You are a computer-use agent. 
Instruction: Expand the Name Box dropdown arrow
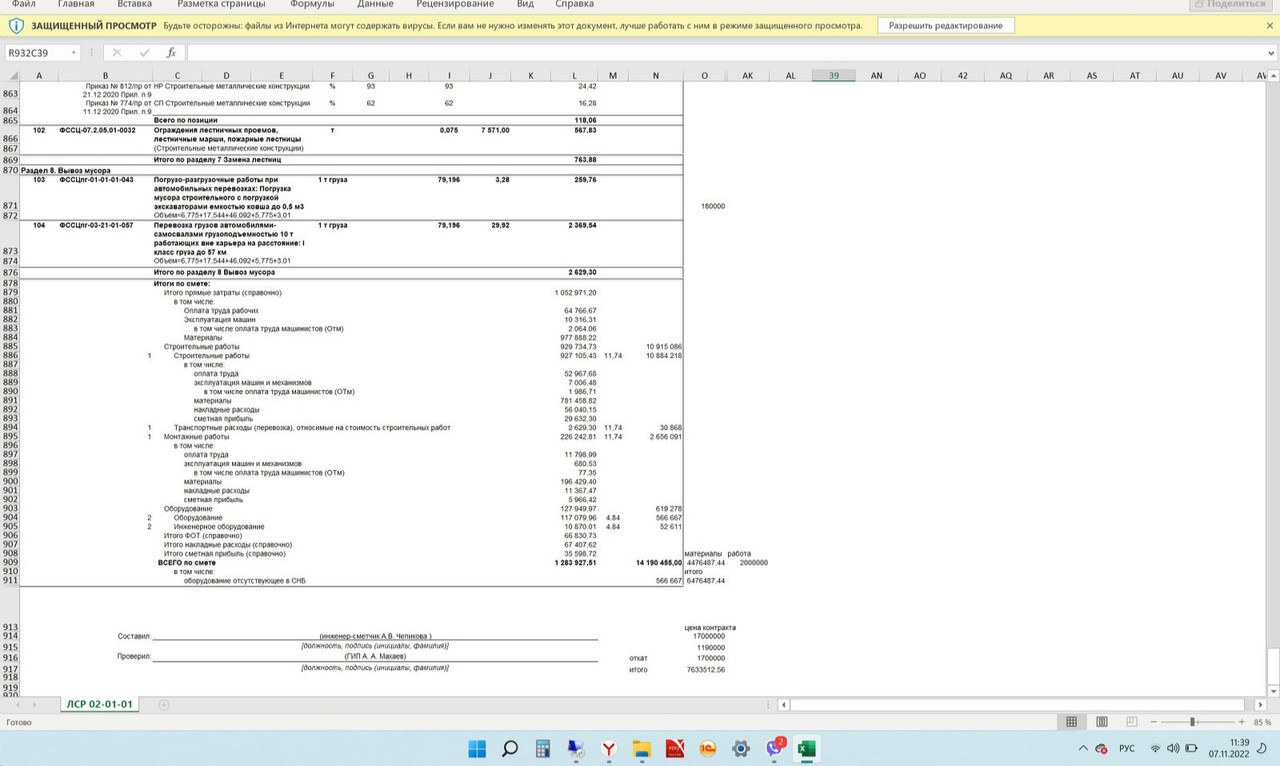[74, 53]
